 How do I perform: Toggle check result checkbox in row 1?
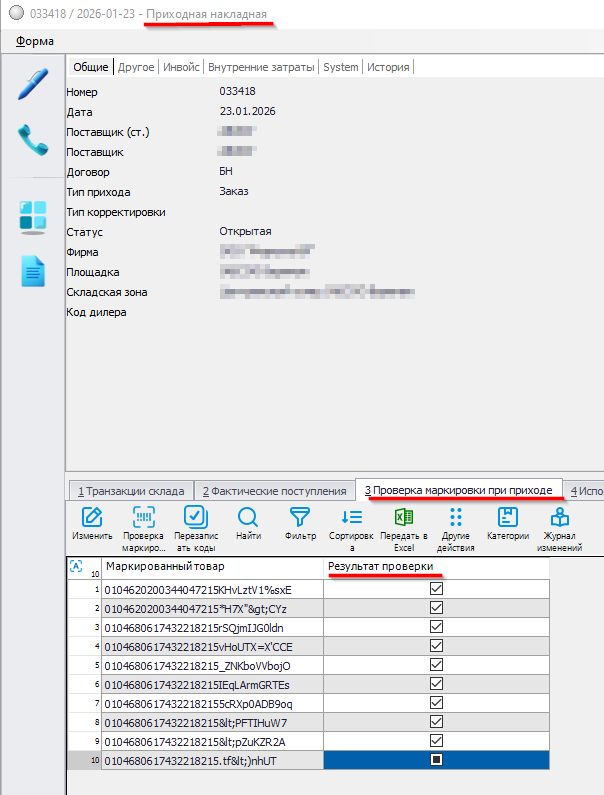click(436, 589)
